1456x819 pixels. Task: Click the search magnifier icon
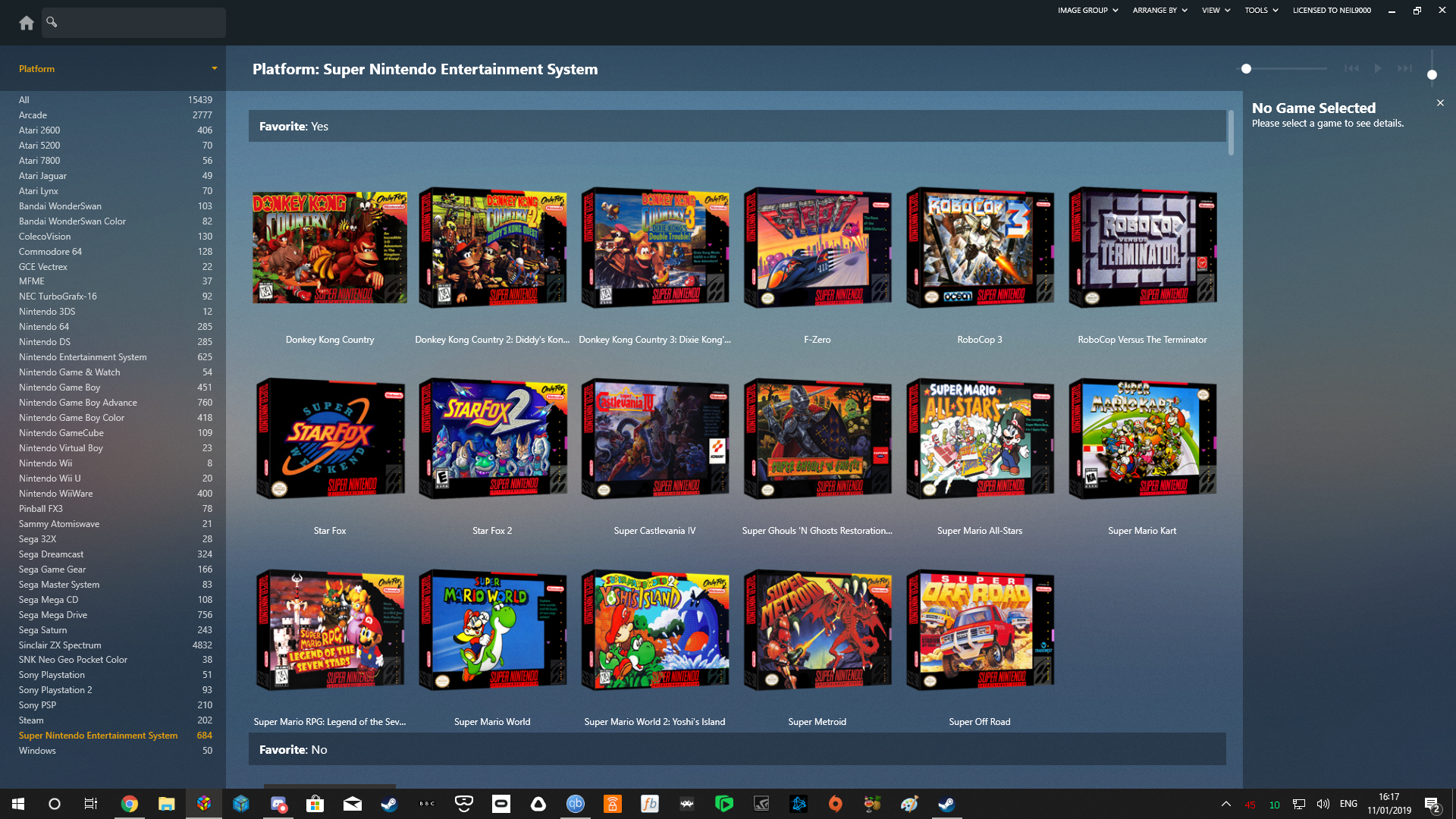52,22
